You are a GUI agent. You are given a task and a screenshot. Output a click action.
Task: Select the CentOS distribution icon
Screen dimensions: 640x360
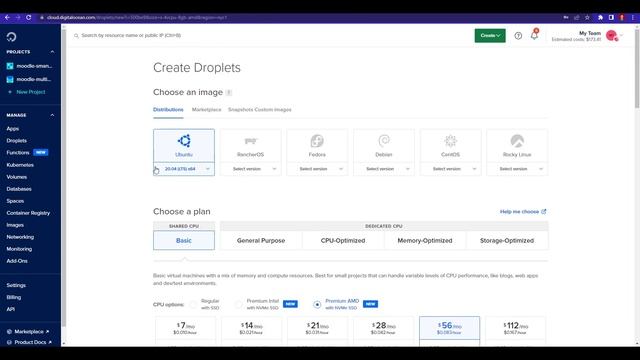pyautogui.click(x=450, y=141)
